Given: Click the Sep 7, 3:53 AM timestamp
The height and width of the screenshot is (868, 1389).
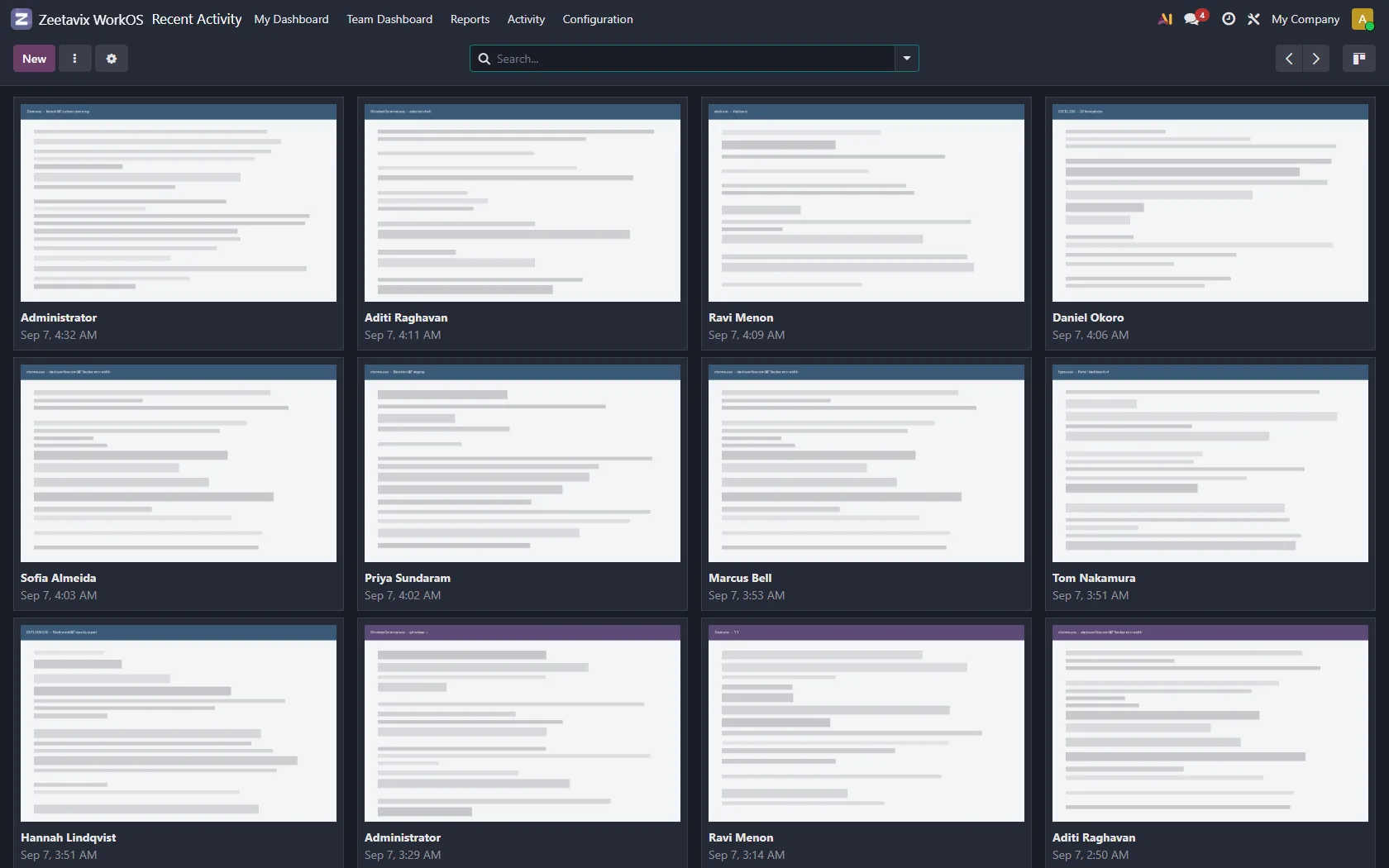Looking at the screenshot, I should tap(747, 595).
